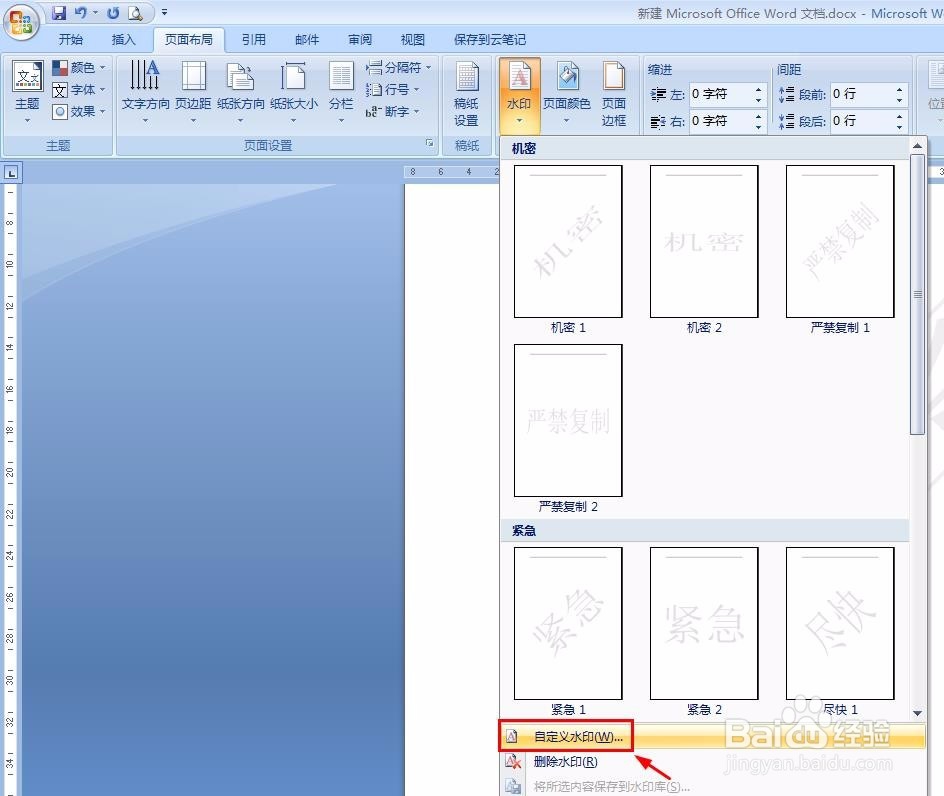Select the 页面布局 tab

(x=188, y=40)
